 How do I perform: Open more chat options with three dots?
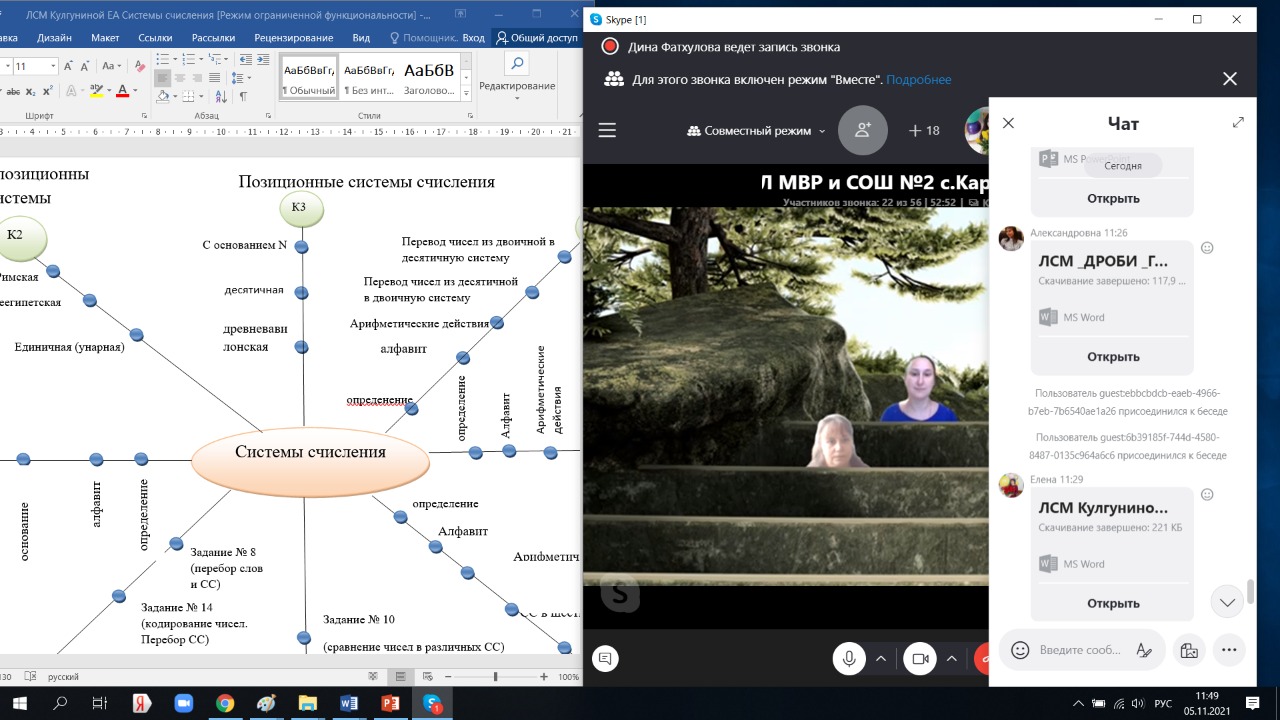click(1230, 650)
